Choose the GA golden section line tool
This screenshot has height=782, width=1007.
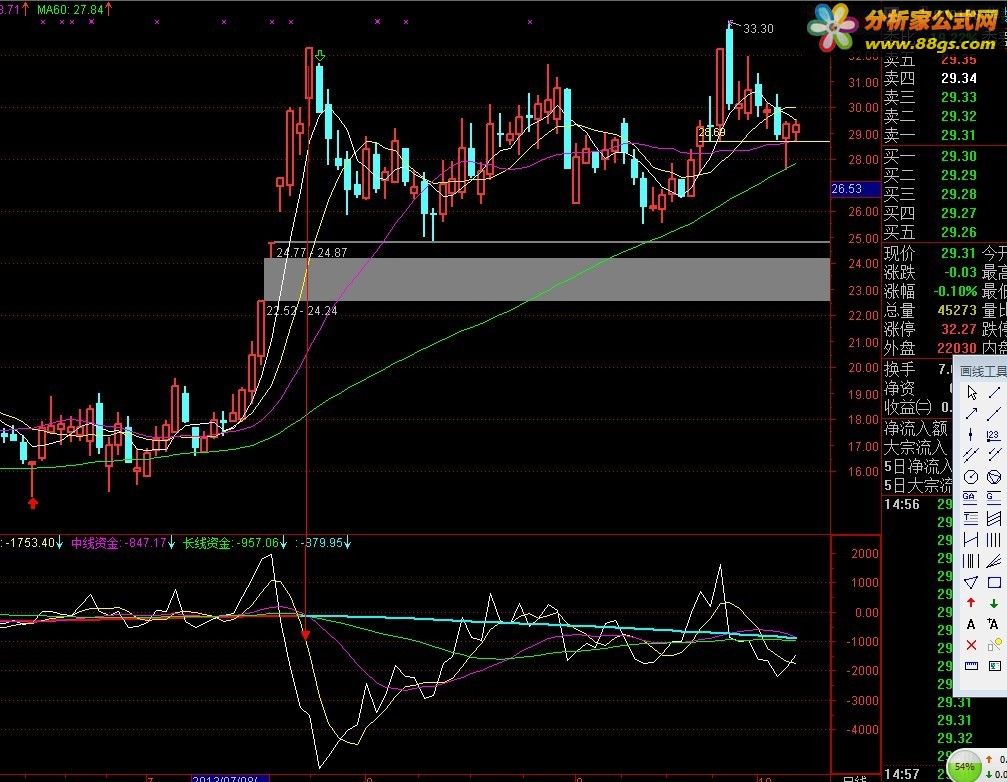(x=970, y=497)
